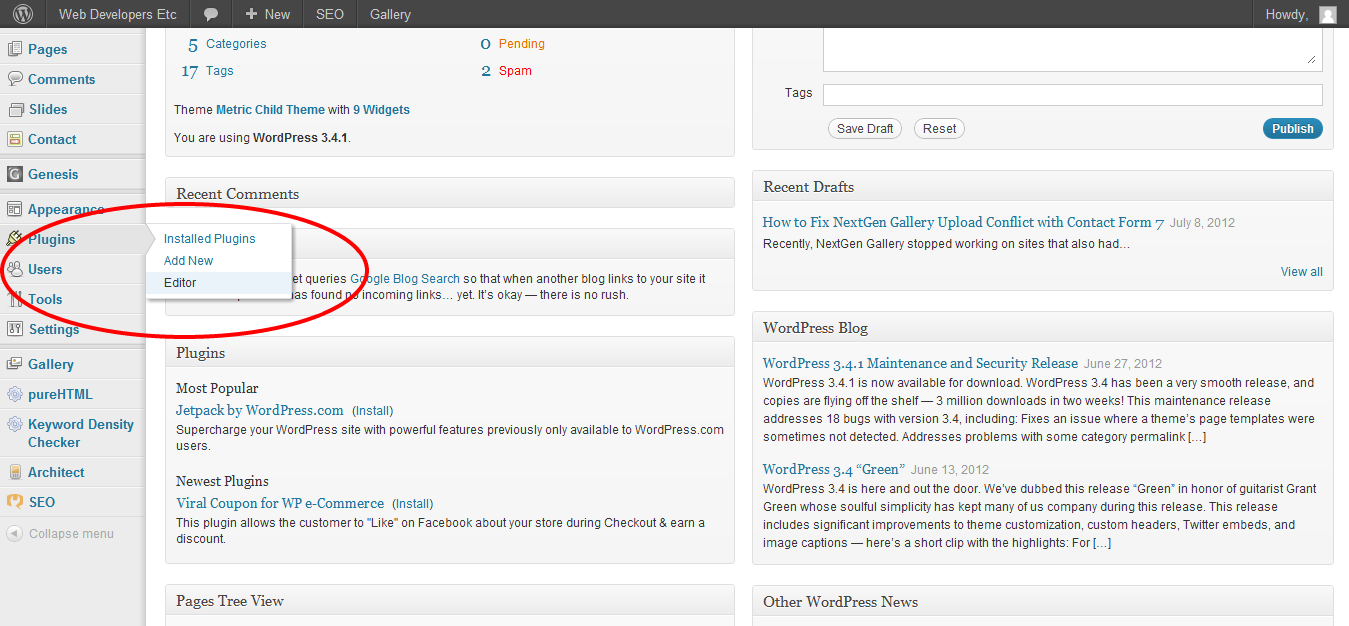
Task: Open Viral Coupon for WP e-Commerce link
Action: tap(280, 503)
